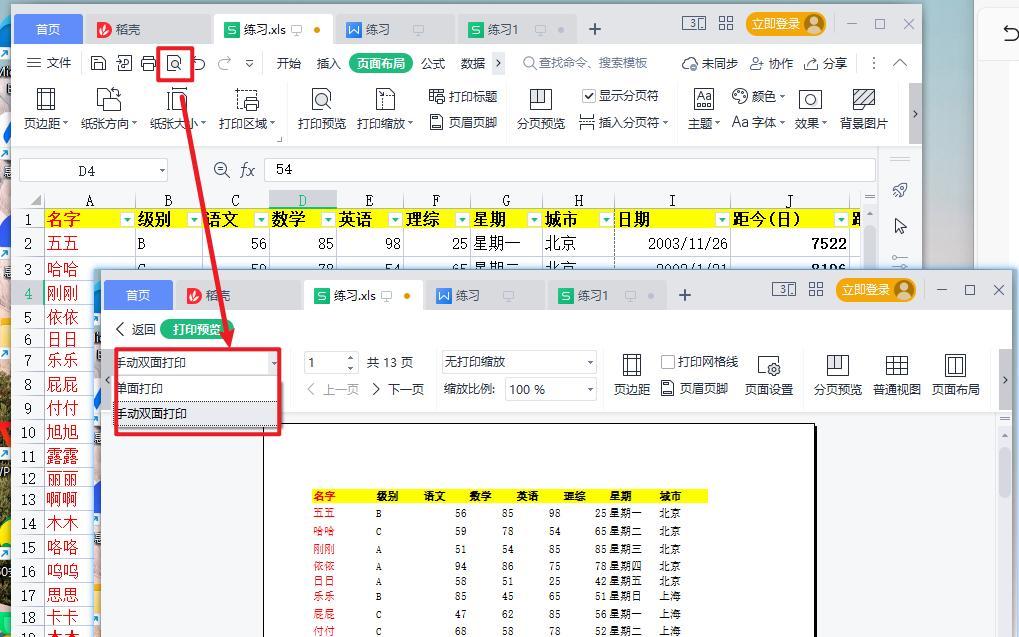
Task: Click the print icon in the quick access toolbar
Action: 149,63
